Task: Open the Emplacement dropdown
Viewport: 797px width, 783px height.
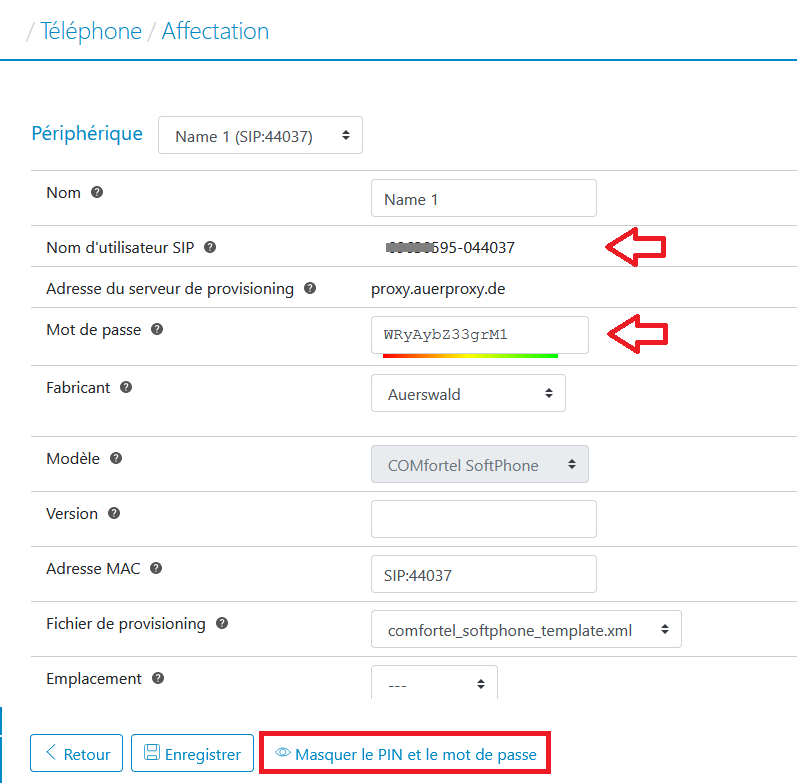Action: (434, 685)
